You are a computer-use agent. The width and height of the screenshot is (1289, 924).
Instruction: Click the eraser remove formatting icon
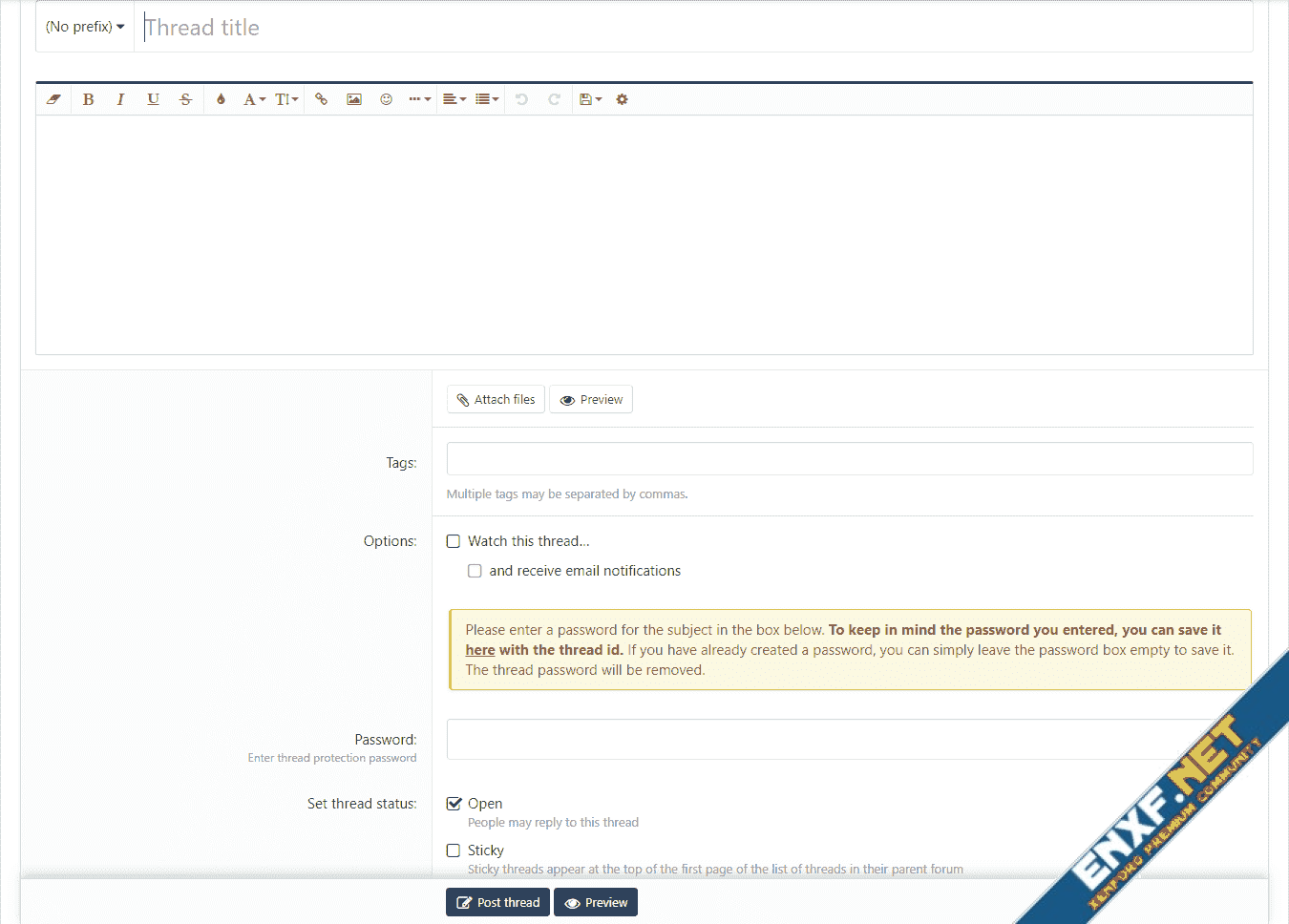[53, 99]
